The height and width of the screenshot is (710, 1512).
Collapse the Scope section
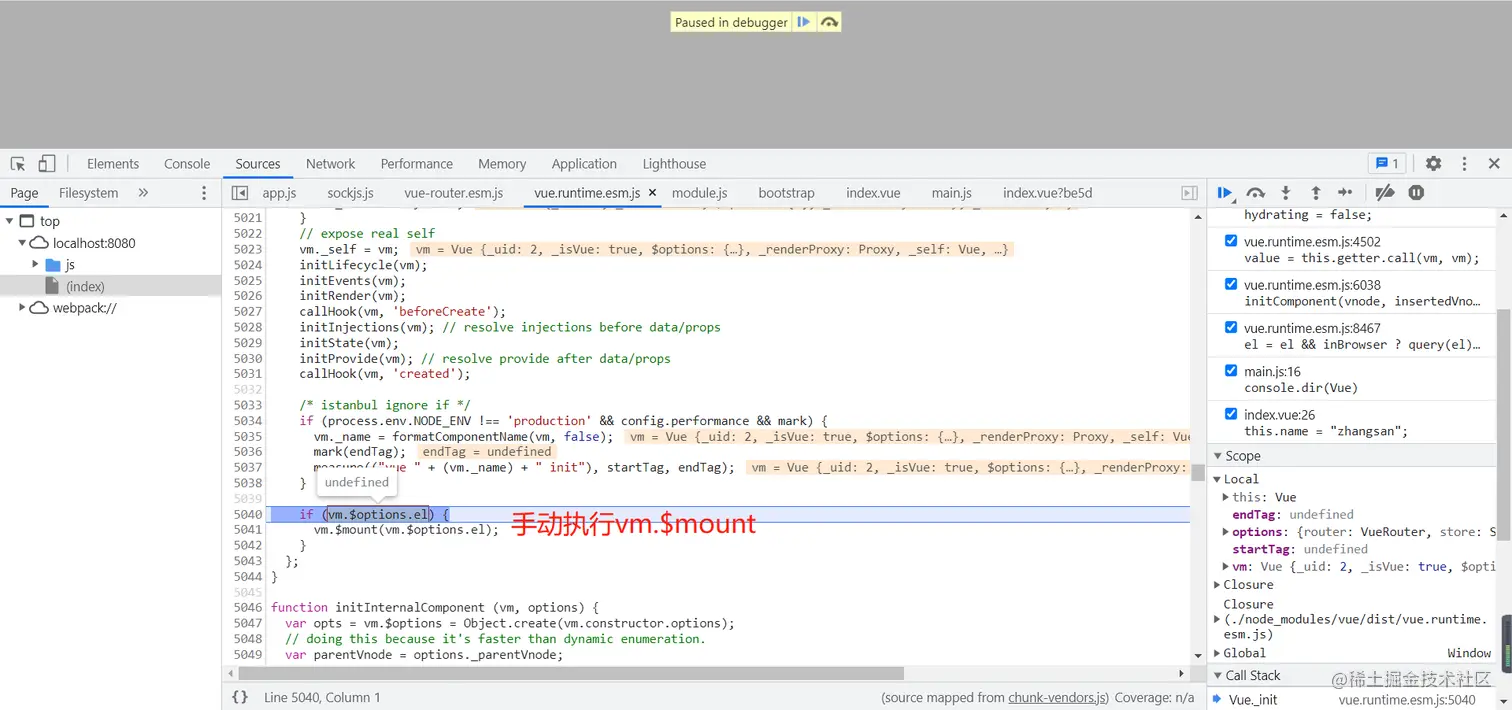tap(1218, 456)
